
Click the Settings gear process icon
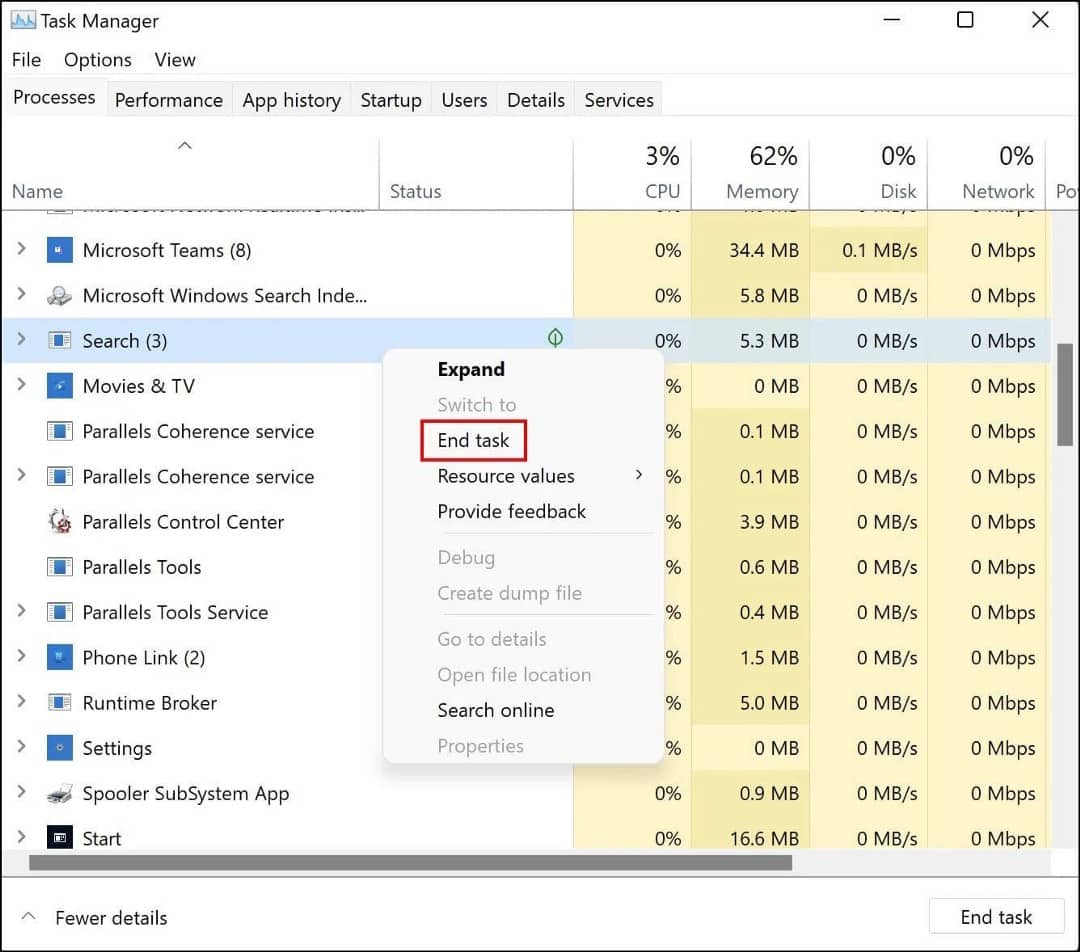tap(60, 747)
